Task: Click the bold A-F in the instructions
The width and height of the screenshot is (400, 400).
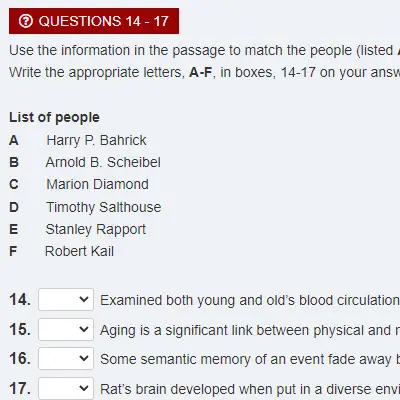Action: point(200,72)
